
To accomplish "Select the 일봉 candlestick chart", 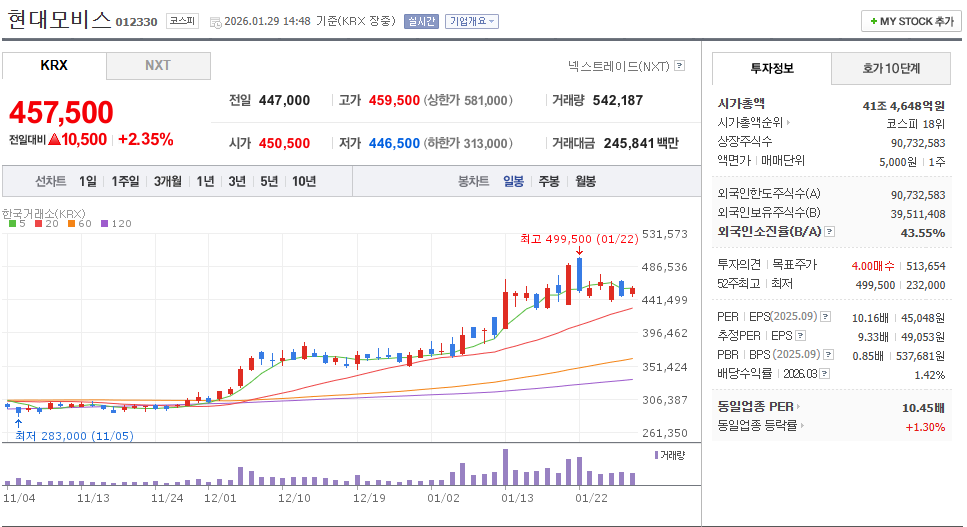I will (513, 181).
